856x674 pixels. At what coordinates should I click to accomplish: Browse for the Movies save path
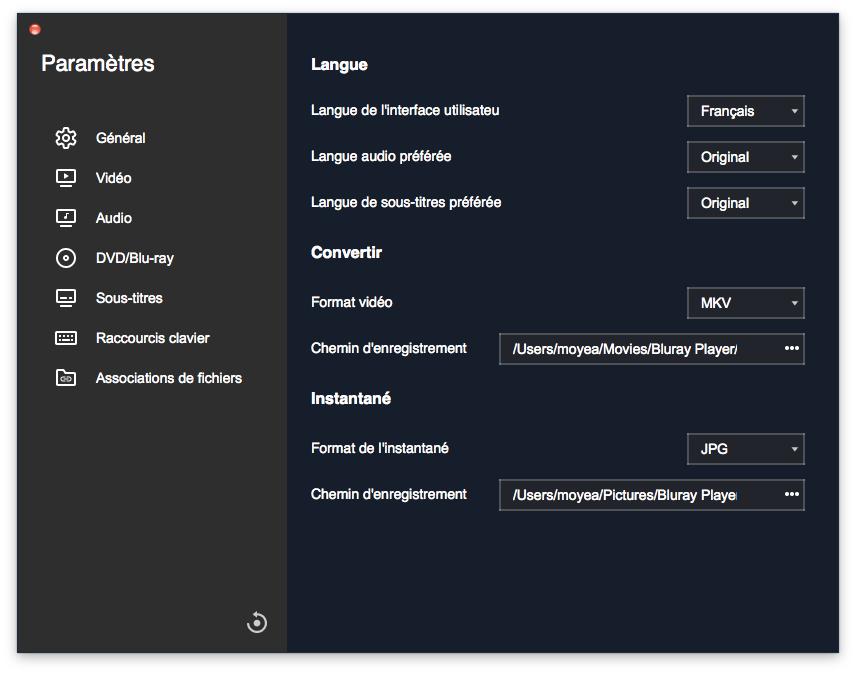click(792, 349)
